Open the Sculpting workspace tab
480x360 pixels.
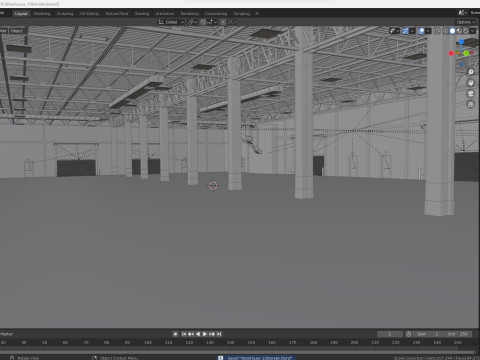pyautogui.click(x=65, y=14)
